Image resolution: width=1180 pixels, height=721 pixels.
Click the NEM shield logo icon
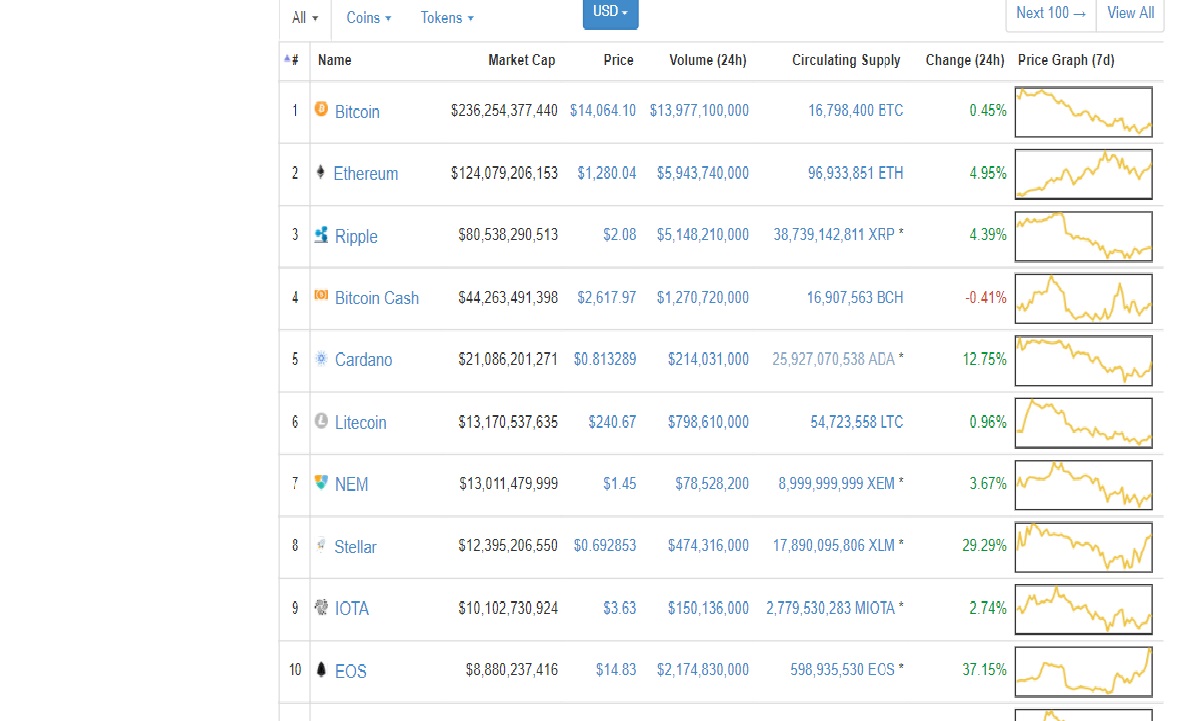(x=321, y=482)
